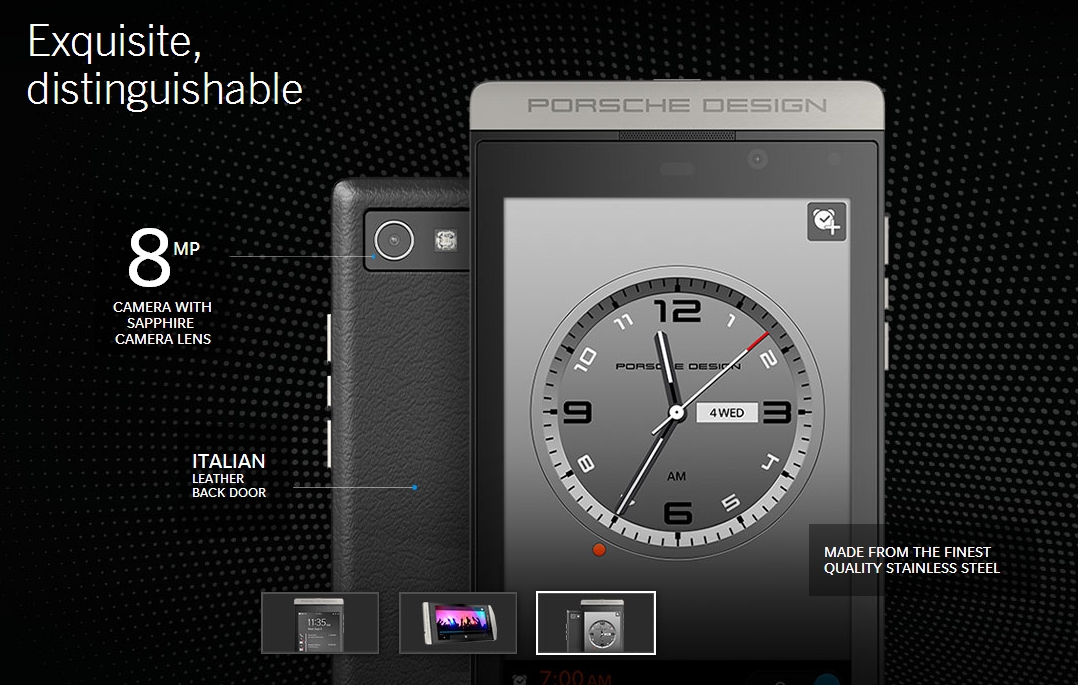Click the "4 WED" date window on clock
1078x685 pixels.
(x=727, y=413)
